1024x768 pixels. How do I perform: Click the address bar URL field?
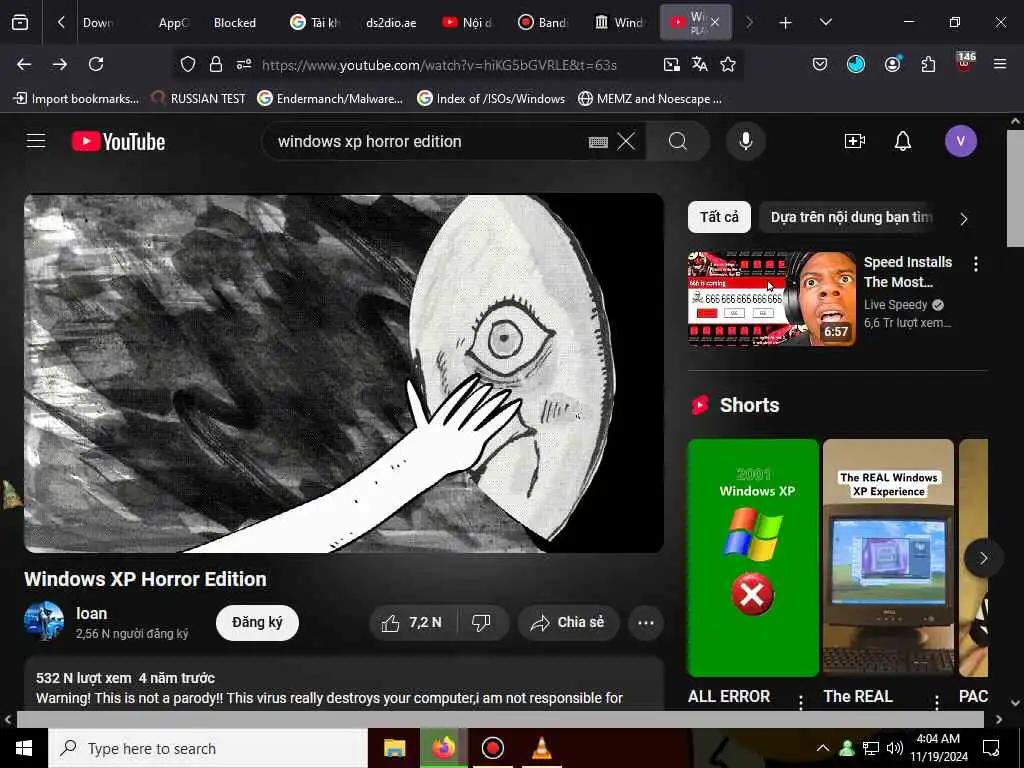tap(439, 65)
